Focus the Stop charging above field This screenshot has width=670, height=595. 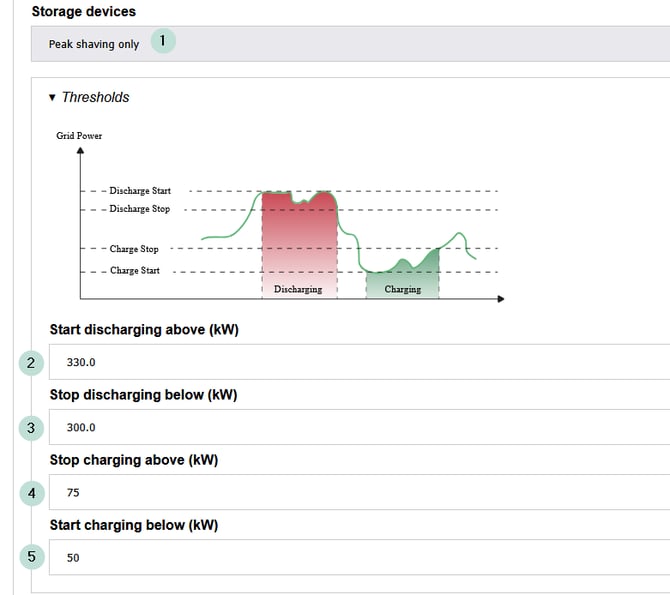[359, 492]
